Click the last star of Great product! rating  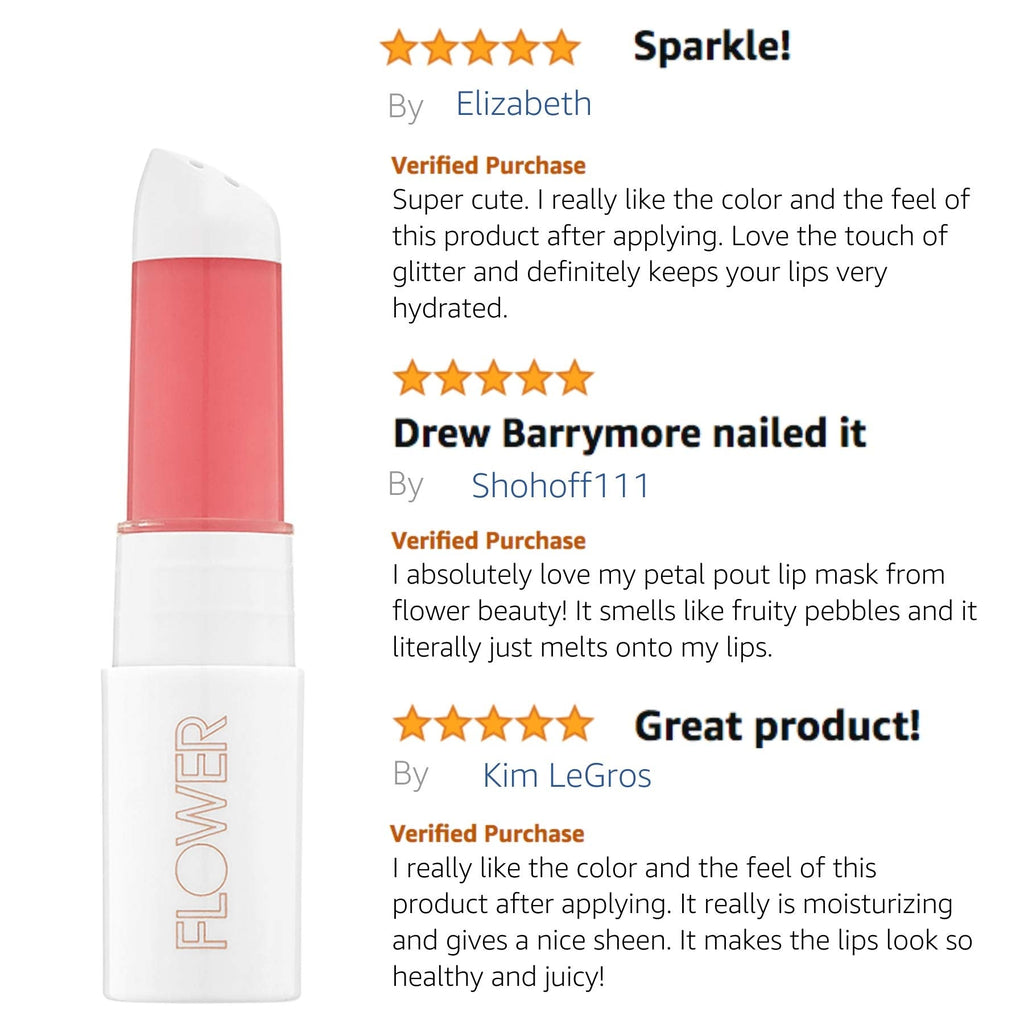pyautogui.click(x=575, y=724)
